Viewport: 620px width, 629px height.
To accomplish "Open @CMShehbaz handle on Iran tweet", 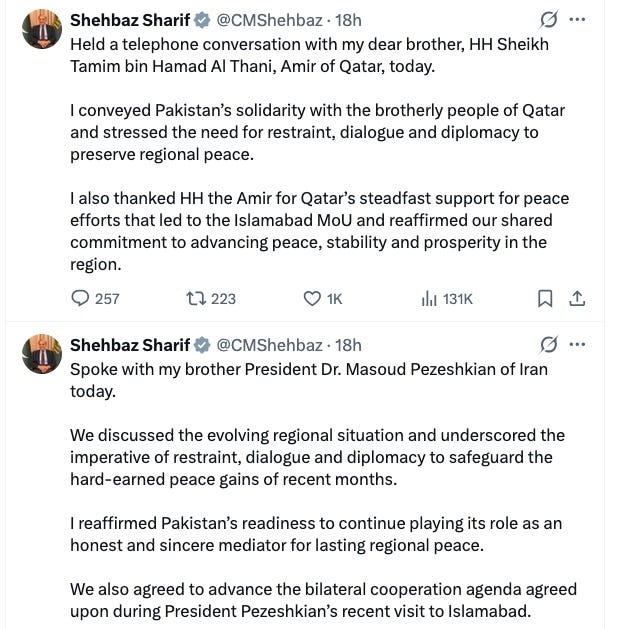I will (x=269, y=345).
